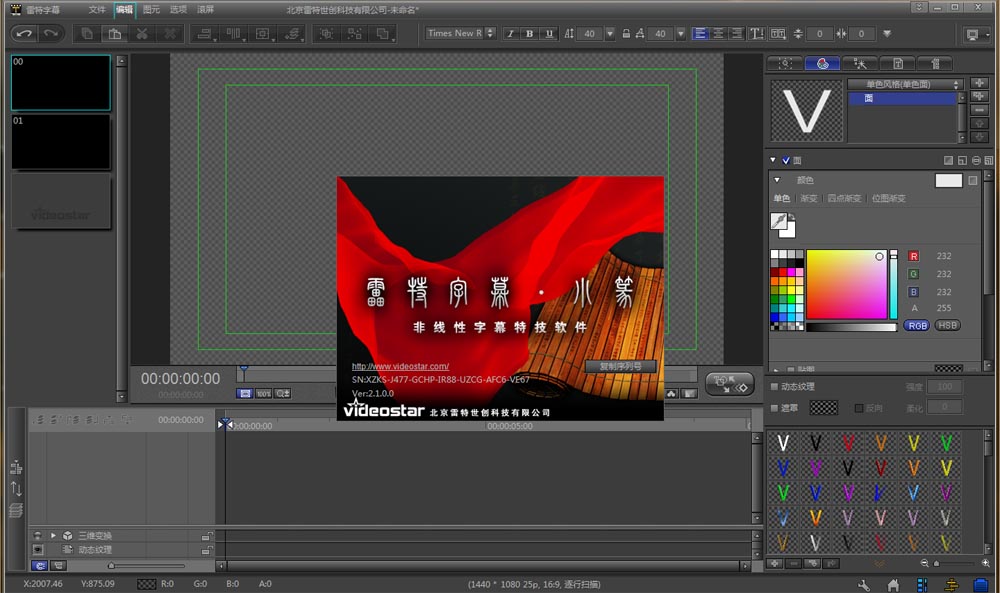Toggle underline text formatting

click(x=549, y=34)
